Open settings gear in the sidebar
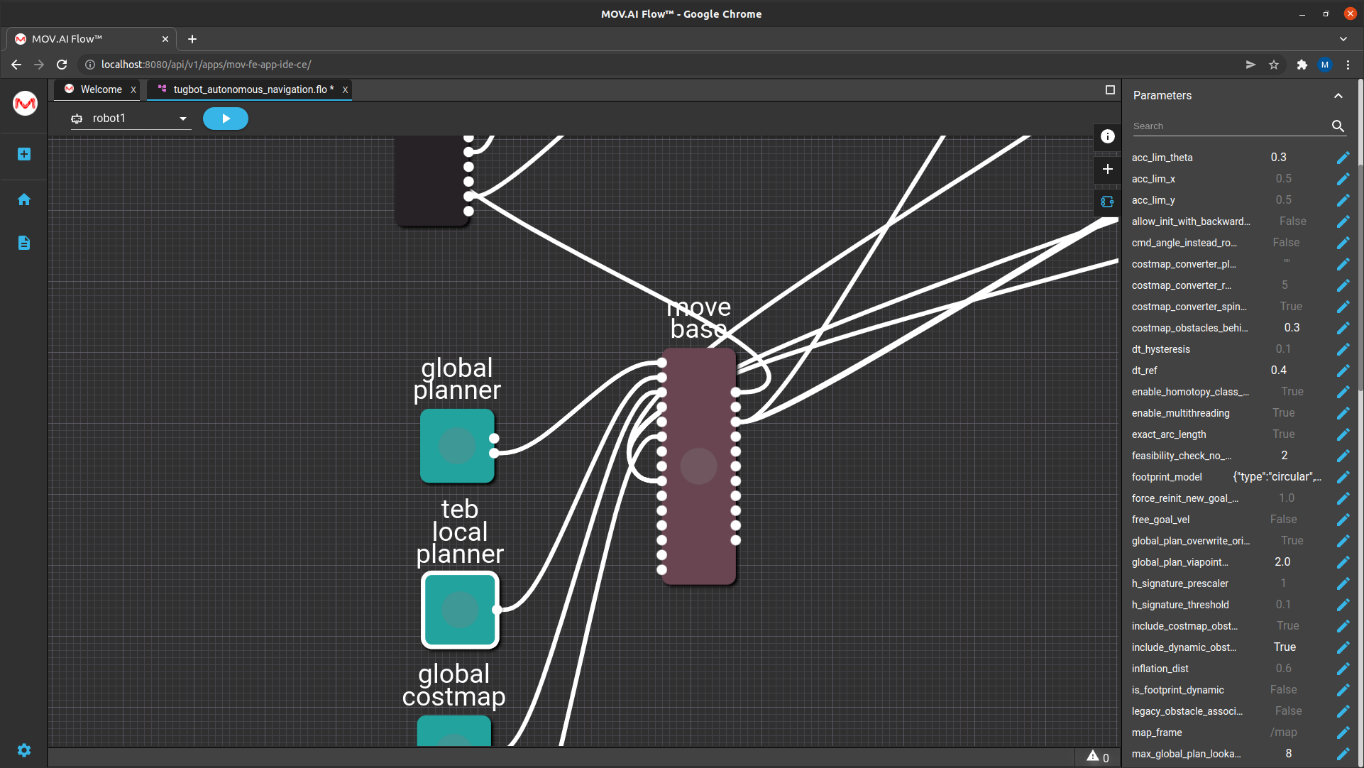1364x768 pixels. (x=24, y=750)
